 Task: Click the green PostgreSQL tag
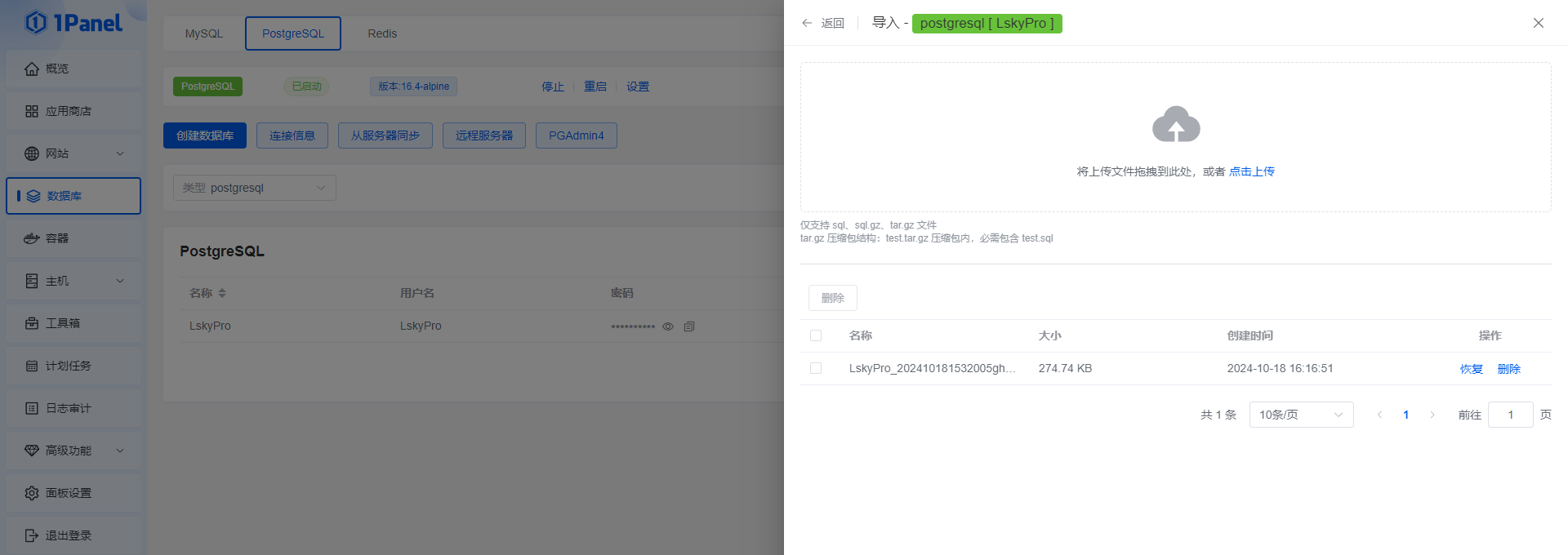point(207,87)
